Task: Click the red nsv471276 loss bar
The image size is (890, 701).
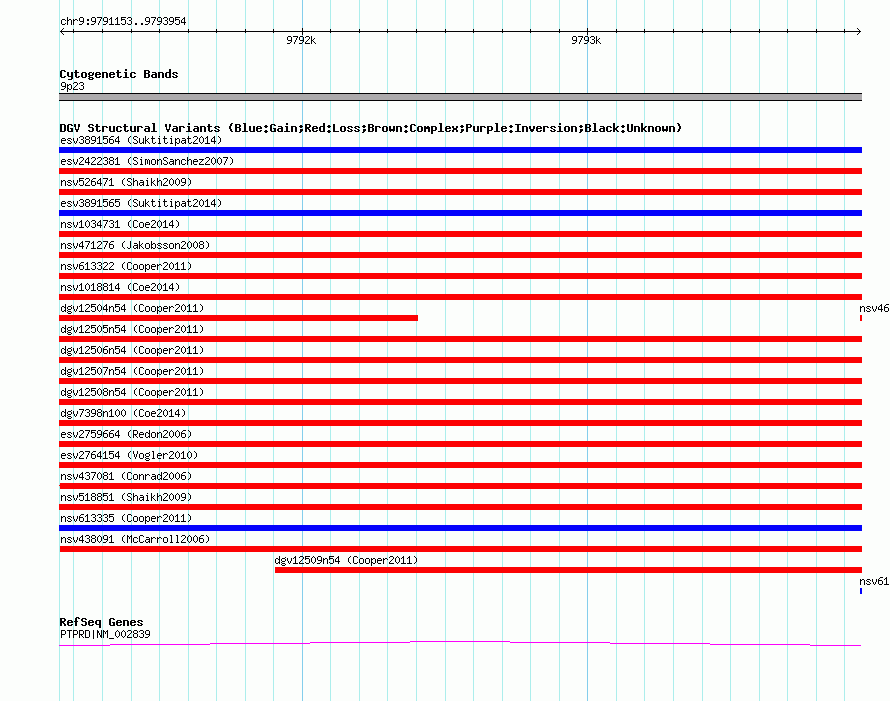Action: (460, 255)
